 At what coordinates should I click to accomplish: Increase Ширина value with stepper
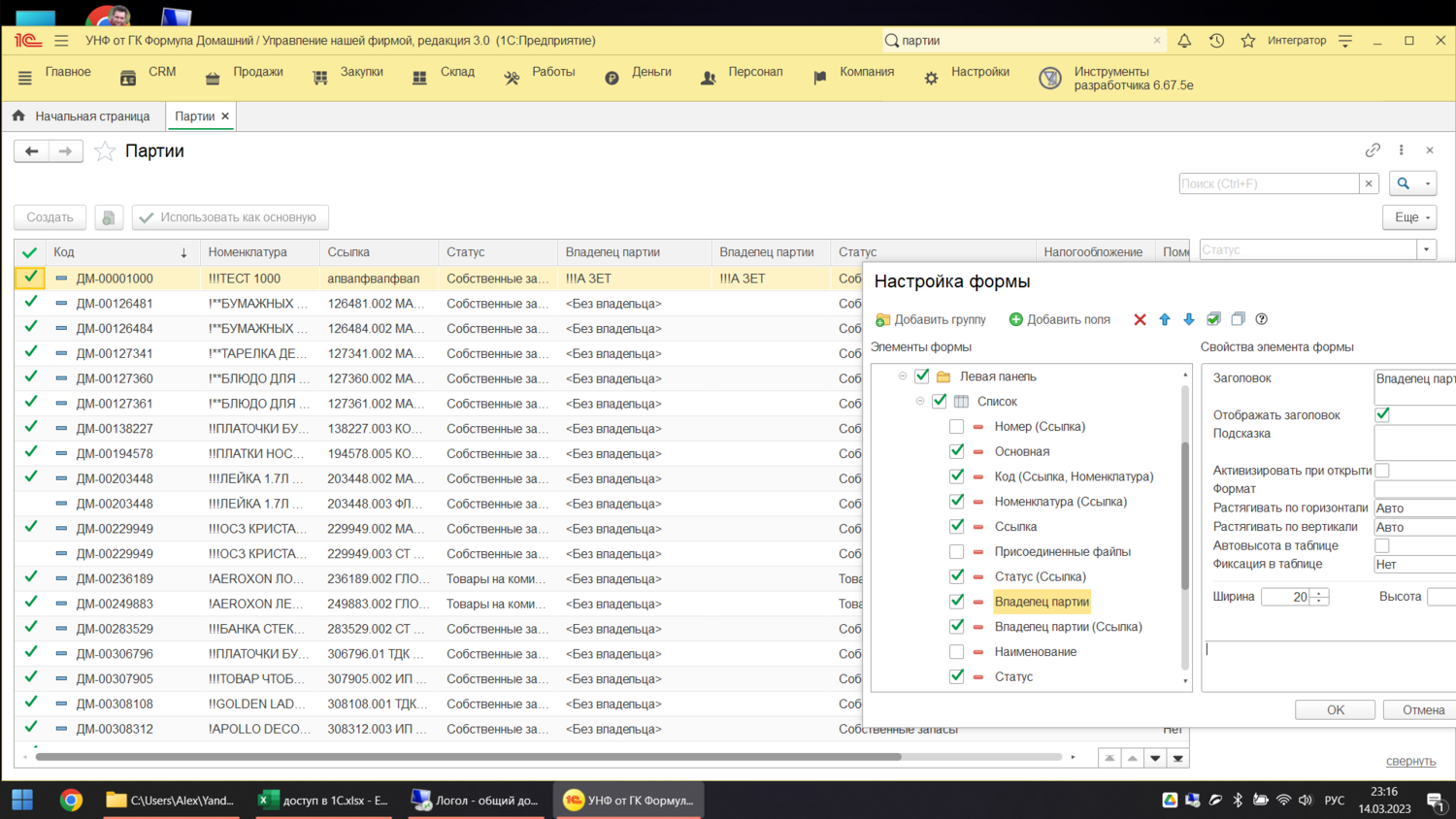tap(1319, 593)
